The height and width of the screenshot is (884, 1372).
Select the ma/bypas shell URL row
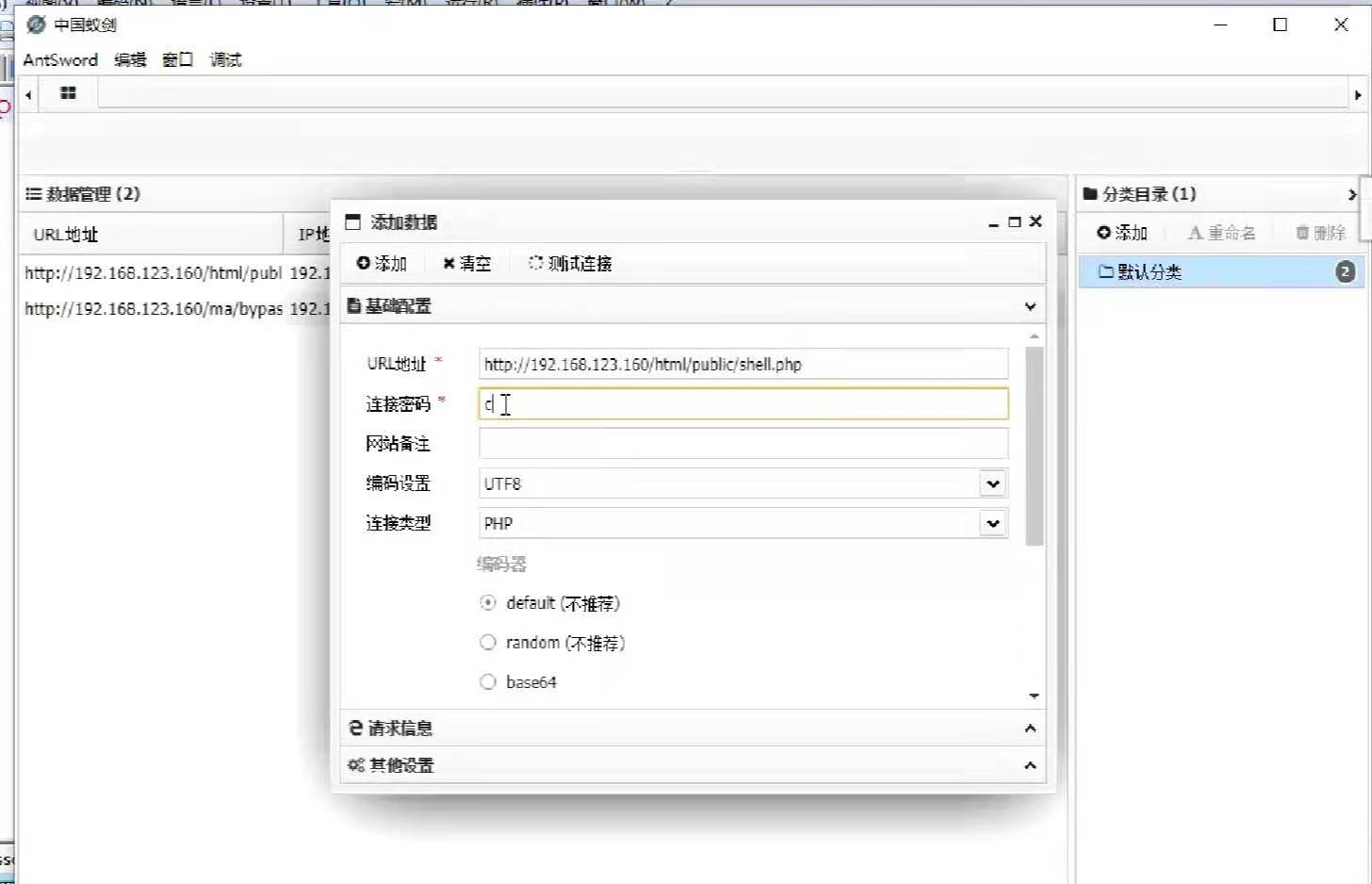tap(175, 309)
